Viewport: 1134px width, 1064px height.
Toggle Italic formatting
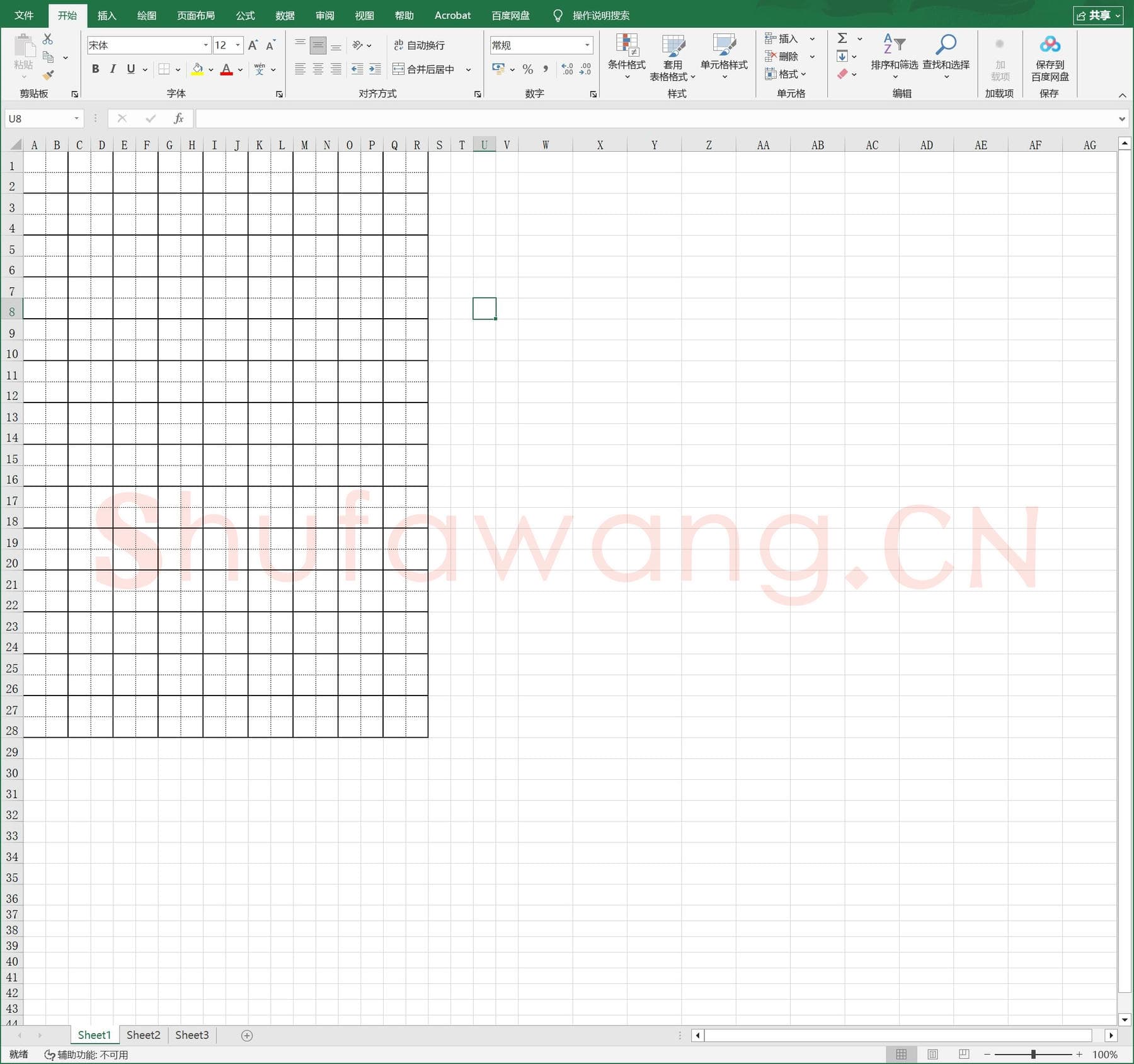(113, 69)
